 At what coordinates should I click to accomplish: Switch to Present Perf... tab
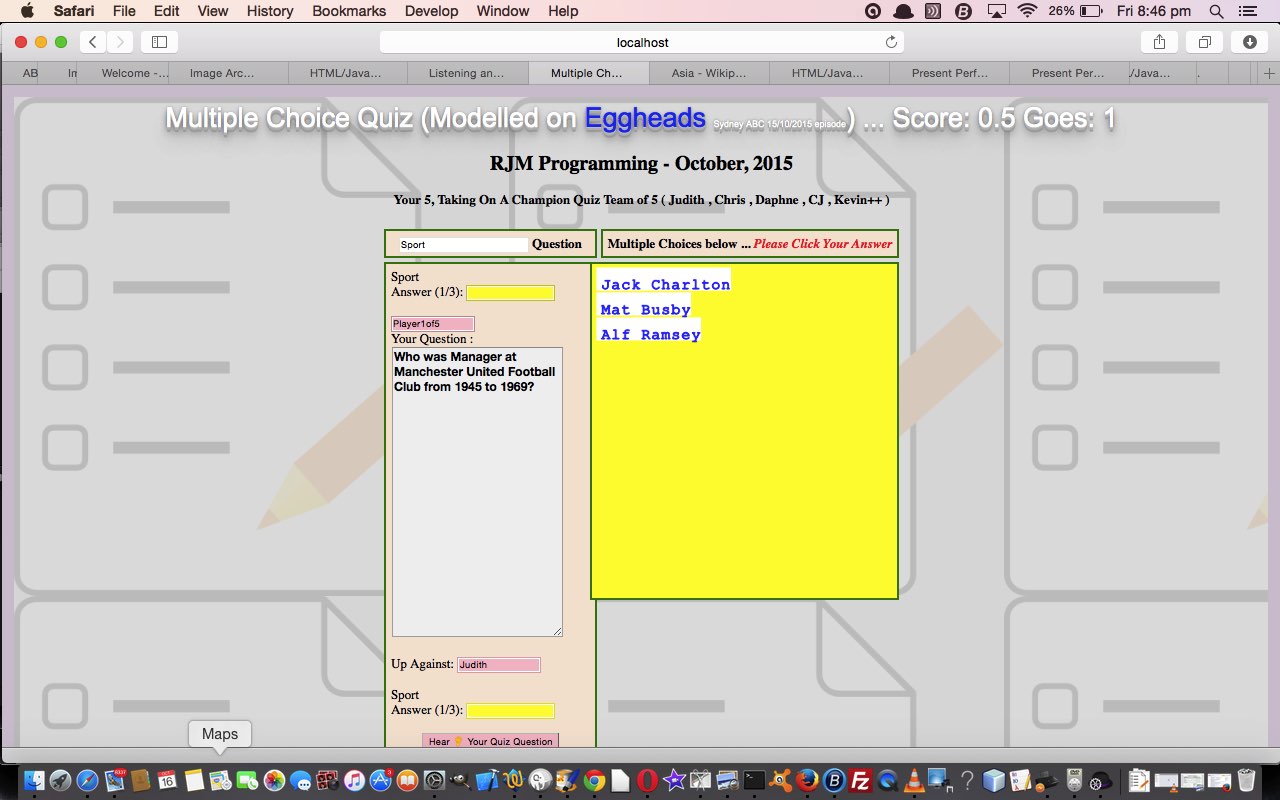coord(949,73)
